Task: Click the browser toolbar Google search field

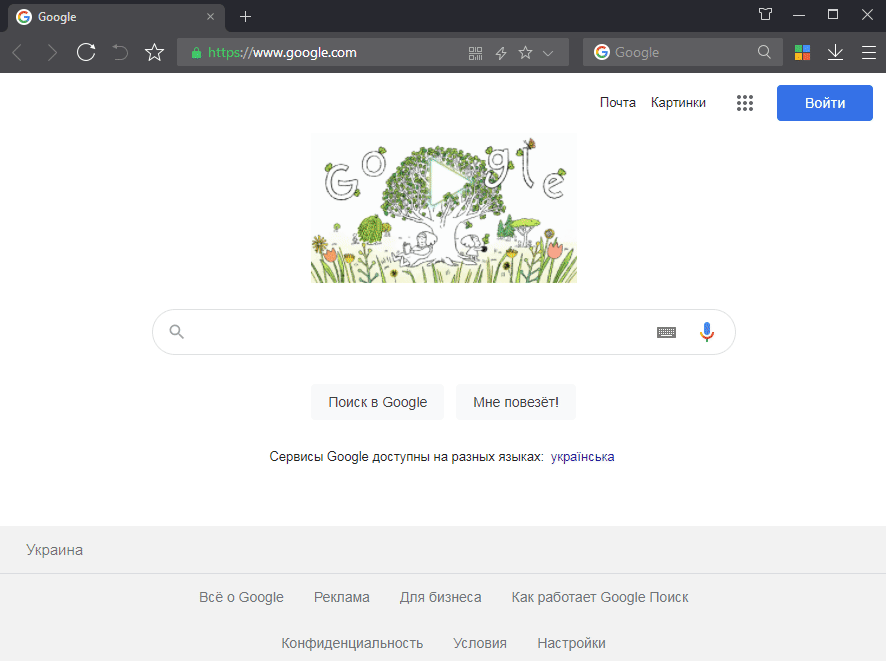Action: tap(684, 53)
